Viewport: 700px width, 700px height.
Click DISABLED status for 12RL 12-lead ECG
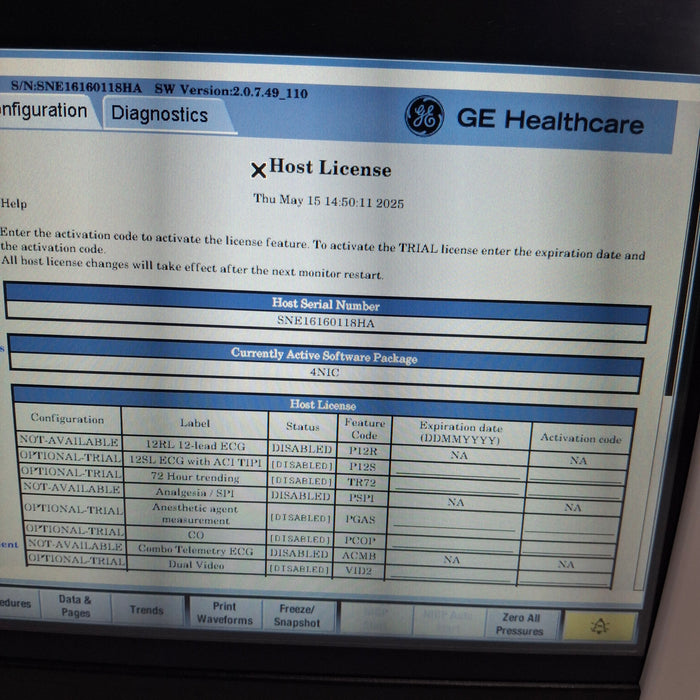(302, 448)
